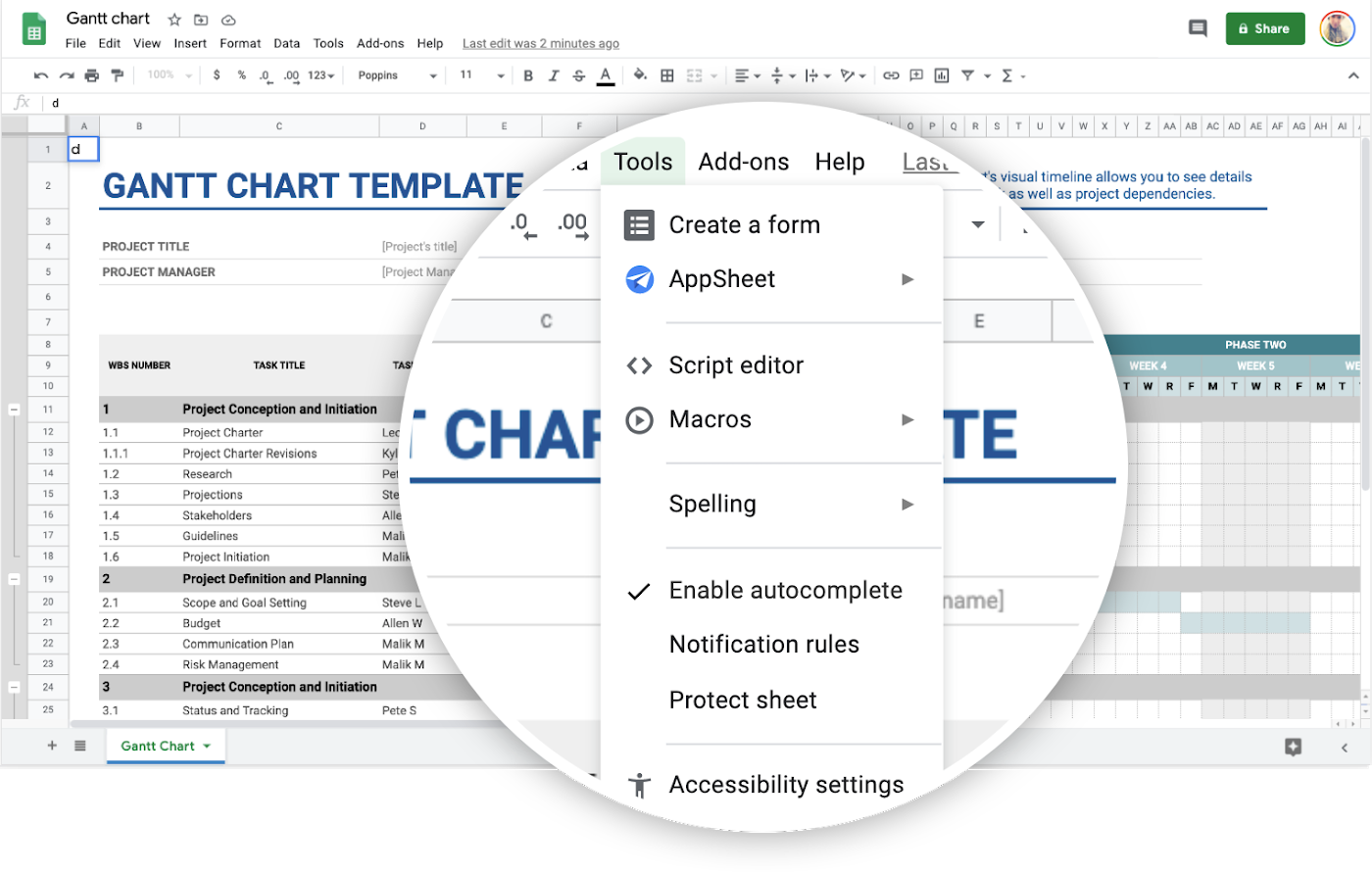The height and width of the screenshot is (873, 1372).
Task: Open the font size 11 dropdown
Action: [x=482, y=75]
